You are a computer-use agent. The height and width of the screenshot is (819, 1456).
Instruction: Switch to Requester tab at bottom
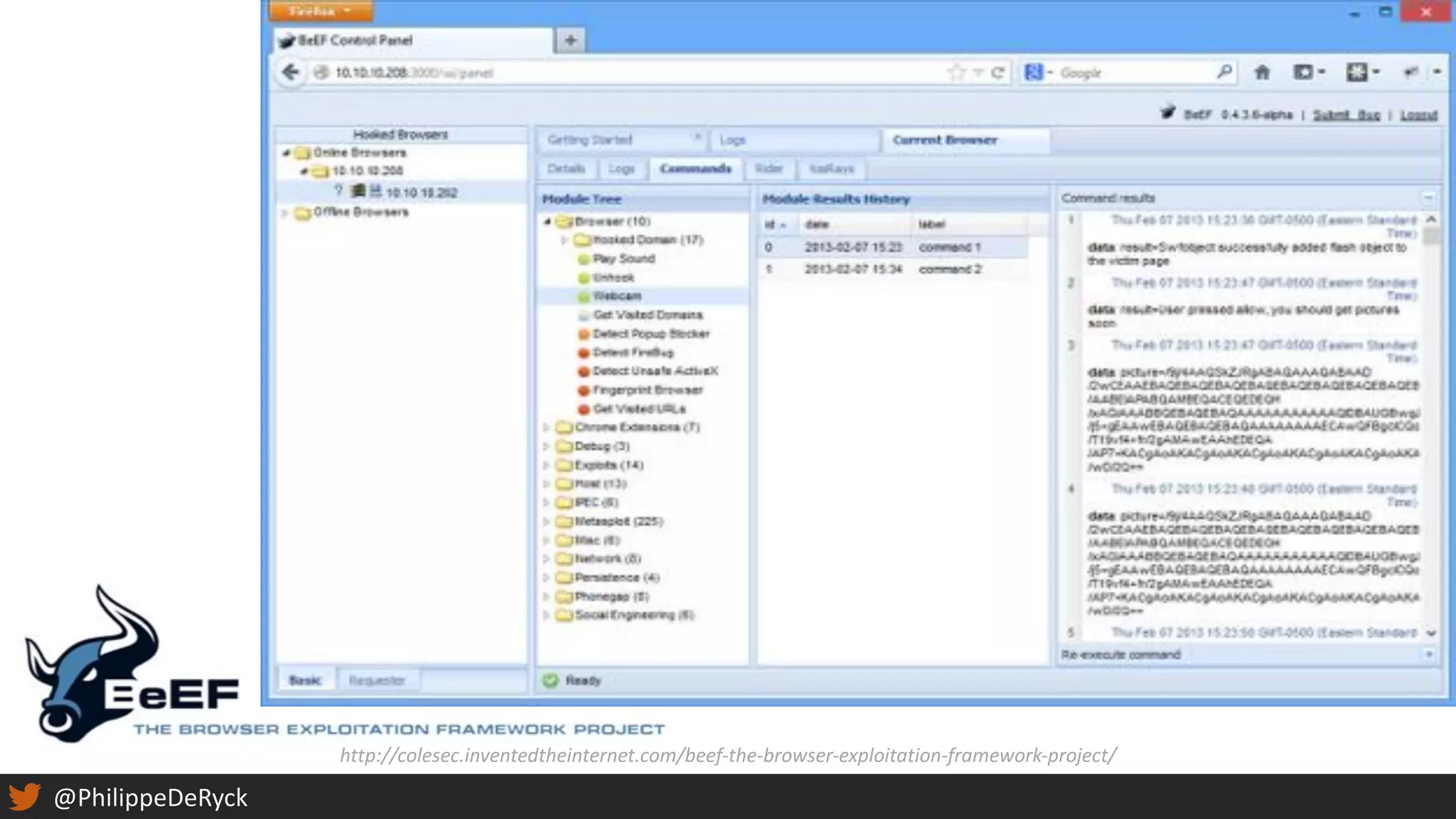(x=377, y=680)
